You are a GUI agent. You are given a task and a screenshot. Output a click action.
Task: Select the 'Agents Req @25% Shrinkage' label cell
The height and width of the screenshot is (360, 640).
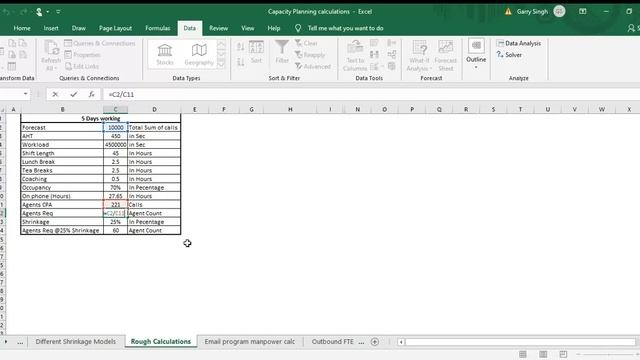[x=62, y=230]
